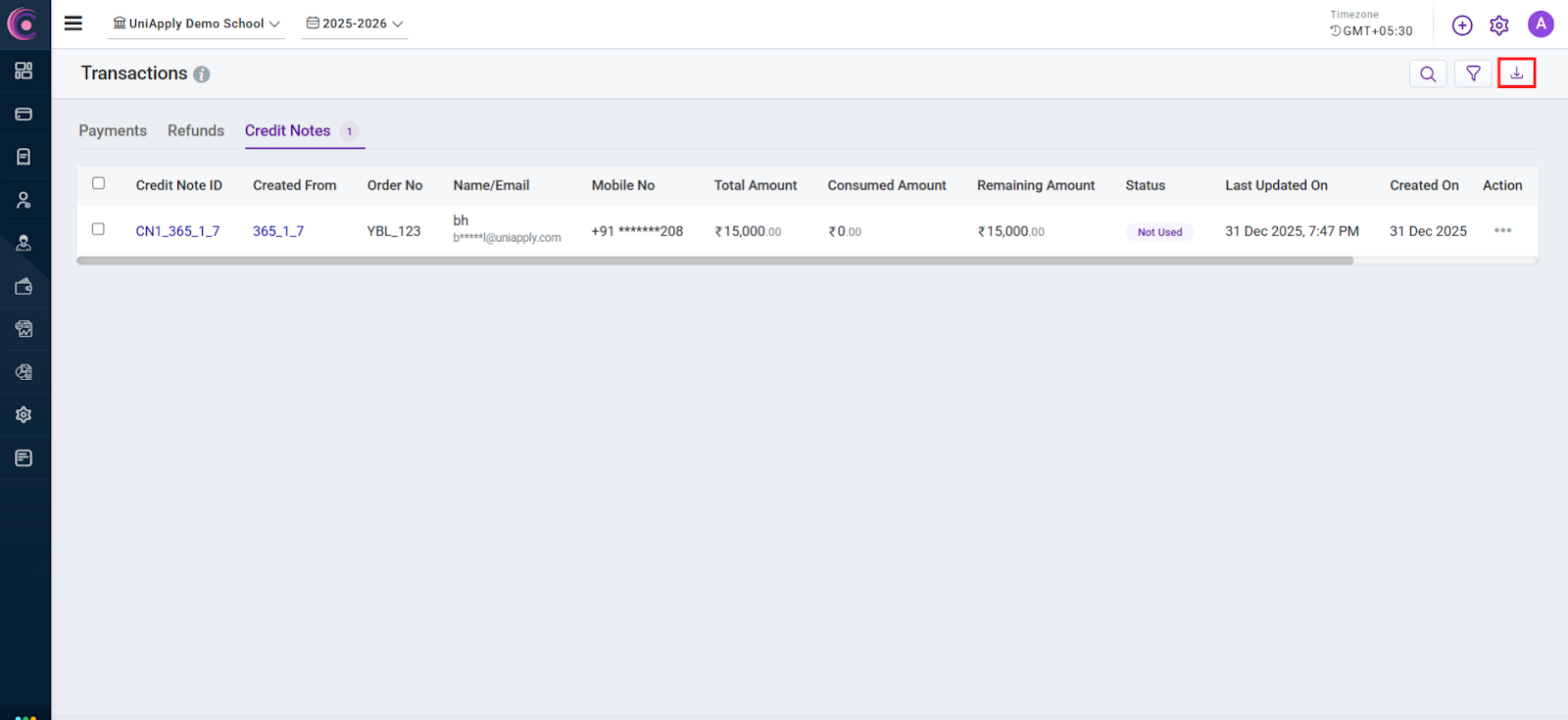The height and width of the screenshot is (720, 1568).
Task: Open the user avatar A profile
Action: [x=1541, y=24]
